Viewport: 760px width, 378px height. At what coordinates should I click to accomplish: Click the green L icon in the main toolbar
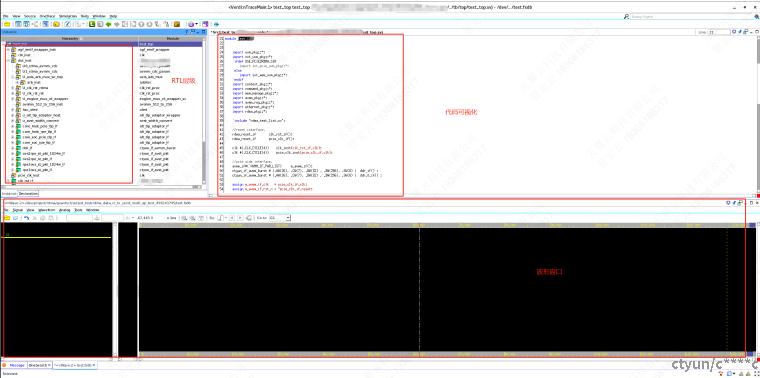pos(92,24)
